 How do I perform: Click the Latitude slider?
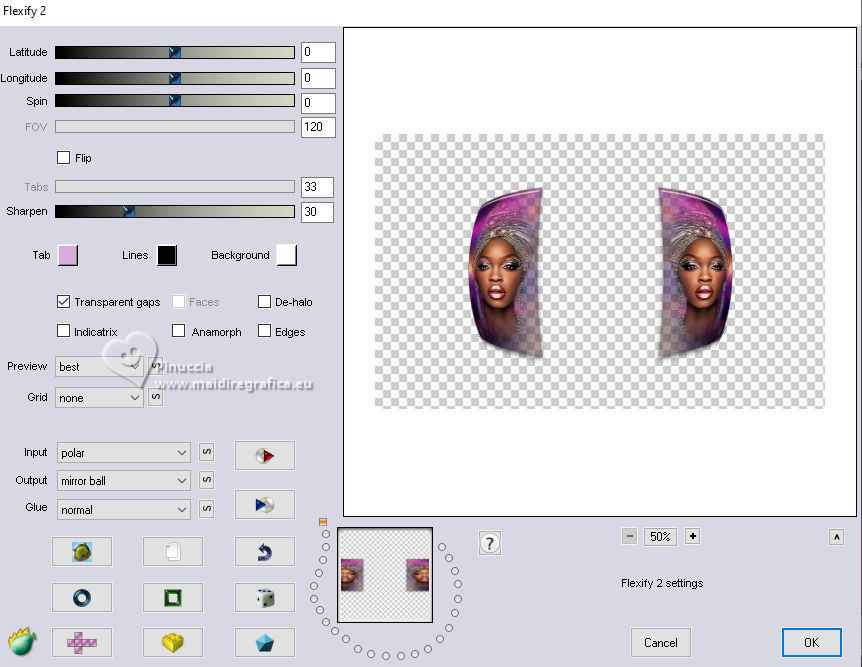[x=175, y=52]
